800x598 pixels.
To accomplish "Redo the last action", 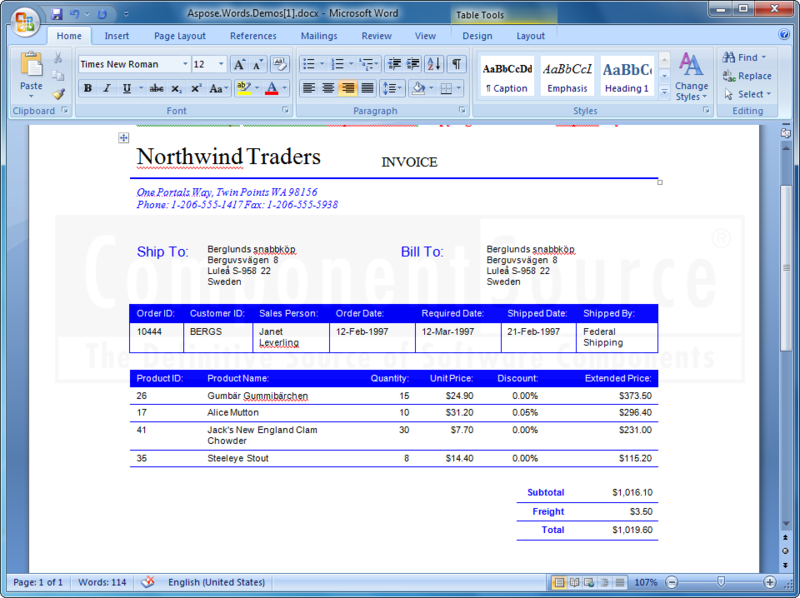I will tap(102, 14).
